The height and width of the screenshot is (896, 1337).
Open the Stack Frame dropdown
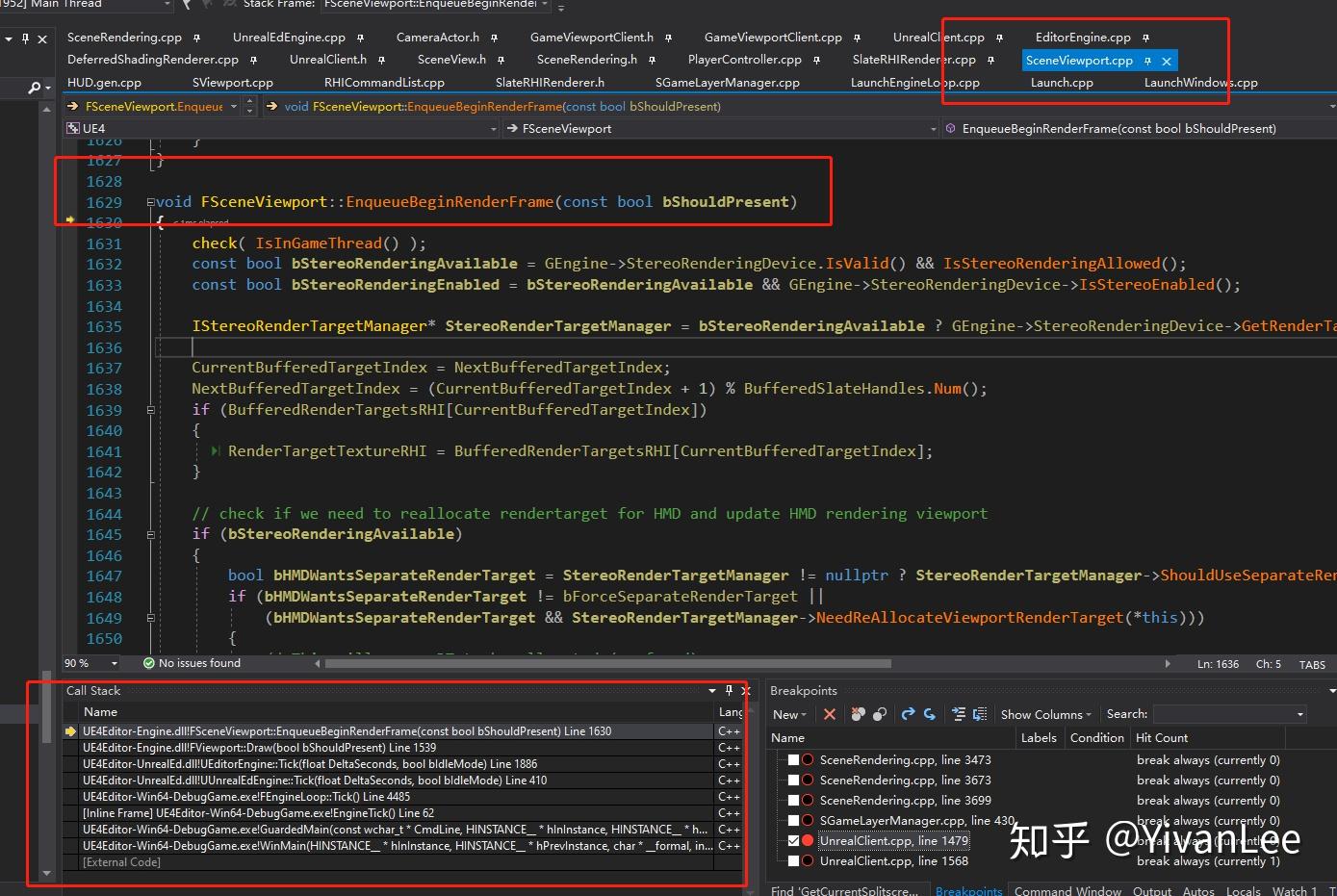click(546, 5)
